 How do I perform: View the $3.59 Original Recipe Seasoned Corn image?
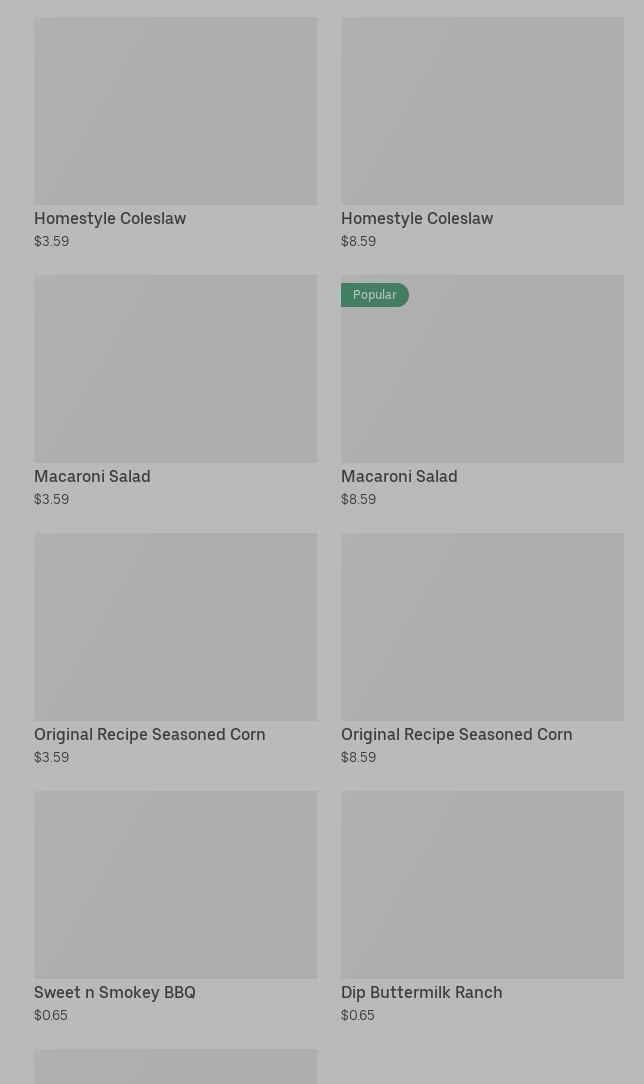tap(175, 626)
